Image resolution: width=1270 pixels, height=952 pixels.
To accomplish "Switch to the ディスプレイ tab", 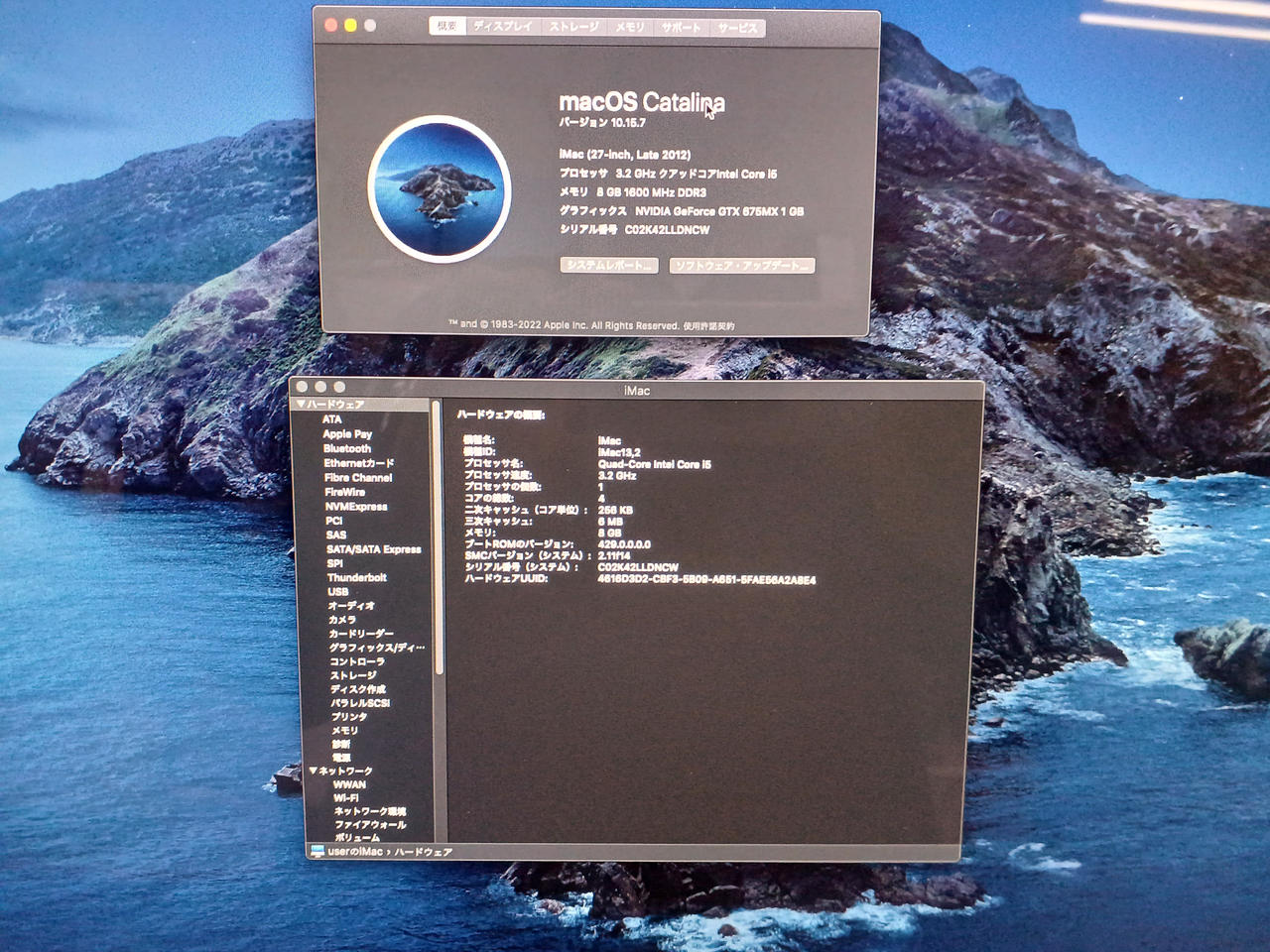I will point(503,27).
